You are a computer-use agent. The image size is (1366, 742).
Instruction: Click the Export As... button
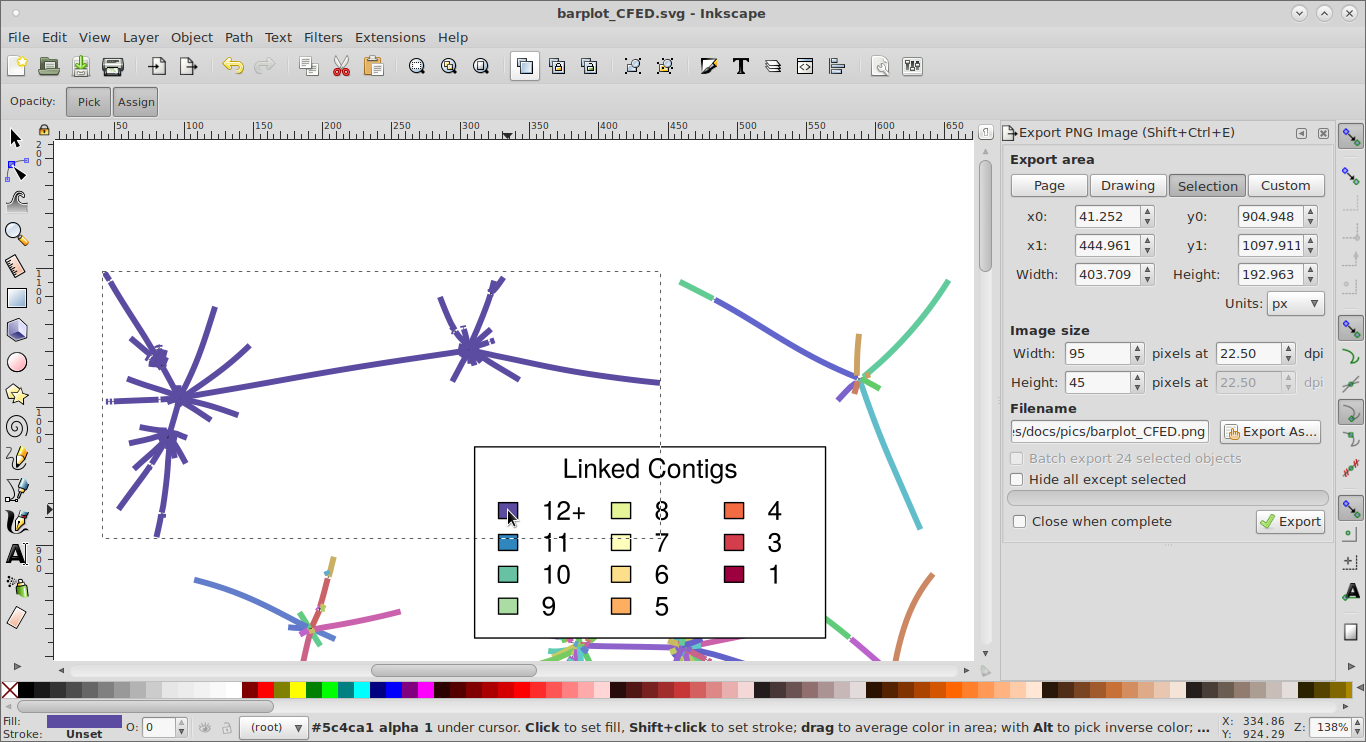tap(1270, 432)
